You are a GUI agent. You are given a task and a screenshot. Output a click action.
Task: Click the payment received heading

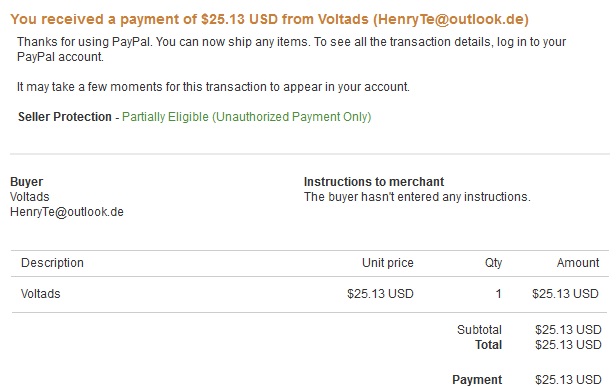pos(270,19)
